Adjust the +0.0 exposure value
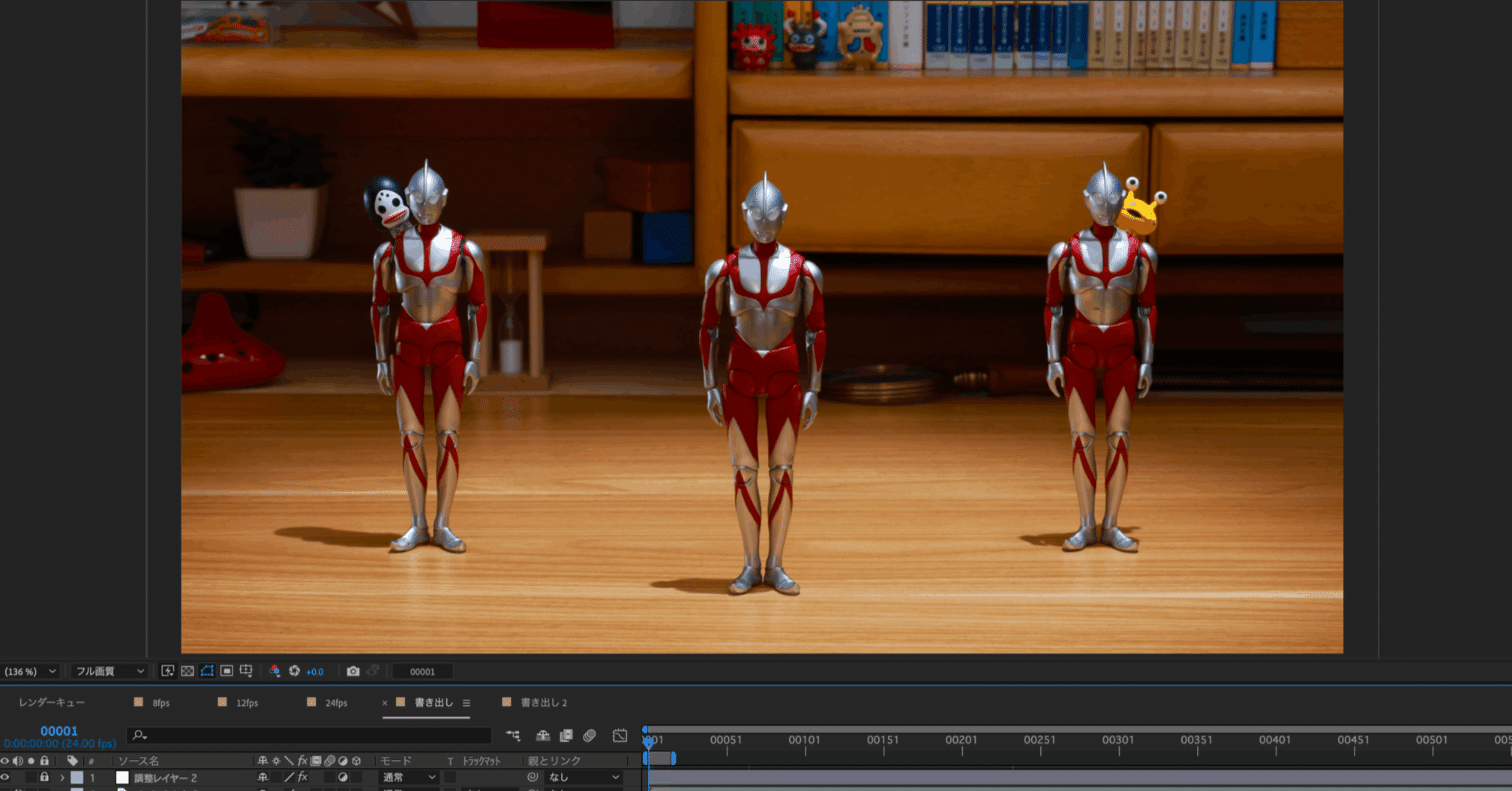 point(315,671)
